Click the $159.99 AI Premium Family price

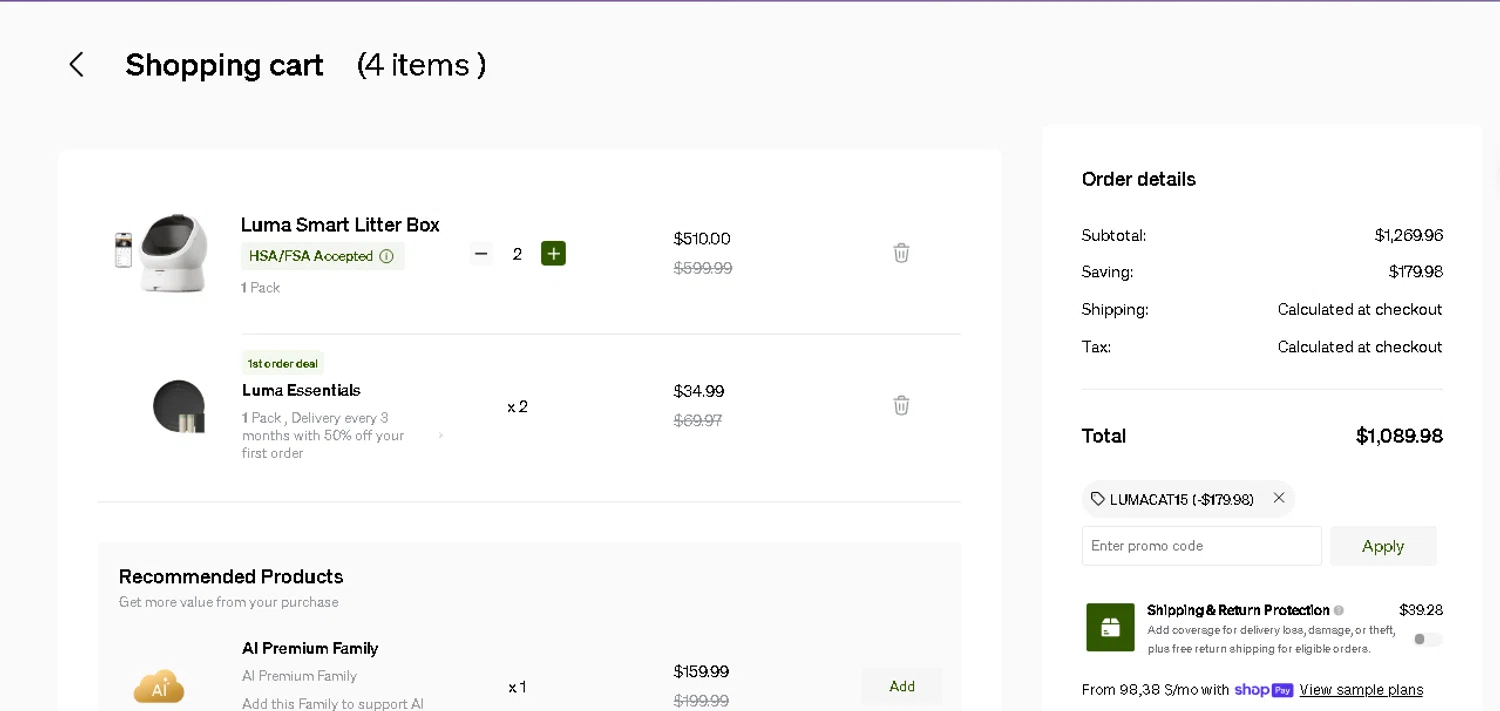pyautogui.click(x=701, y=671)
